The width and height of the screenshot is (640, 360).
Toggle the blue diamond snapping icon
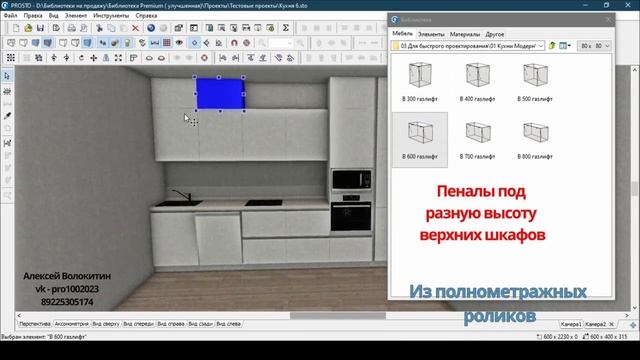pos(195,43)
